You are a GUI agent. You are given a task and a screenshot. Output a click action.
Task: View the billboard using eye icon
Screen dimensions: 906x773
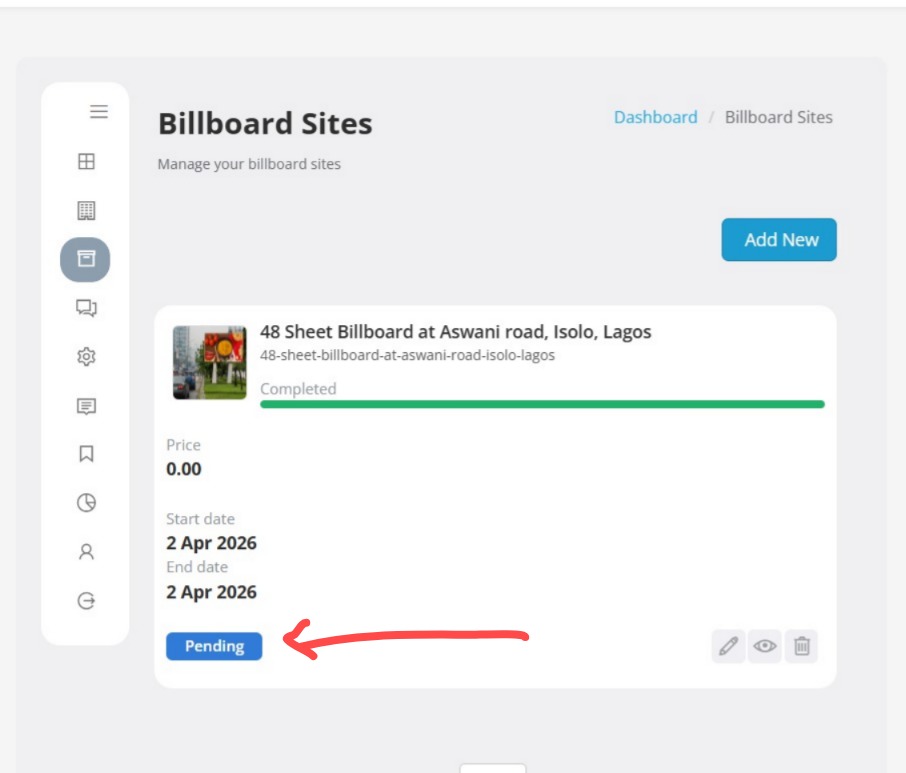765,647
